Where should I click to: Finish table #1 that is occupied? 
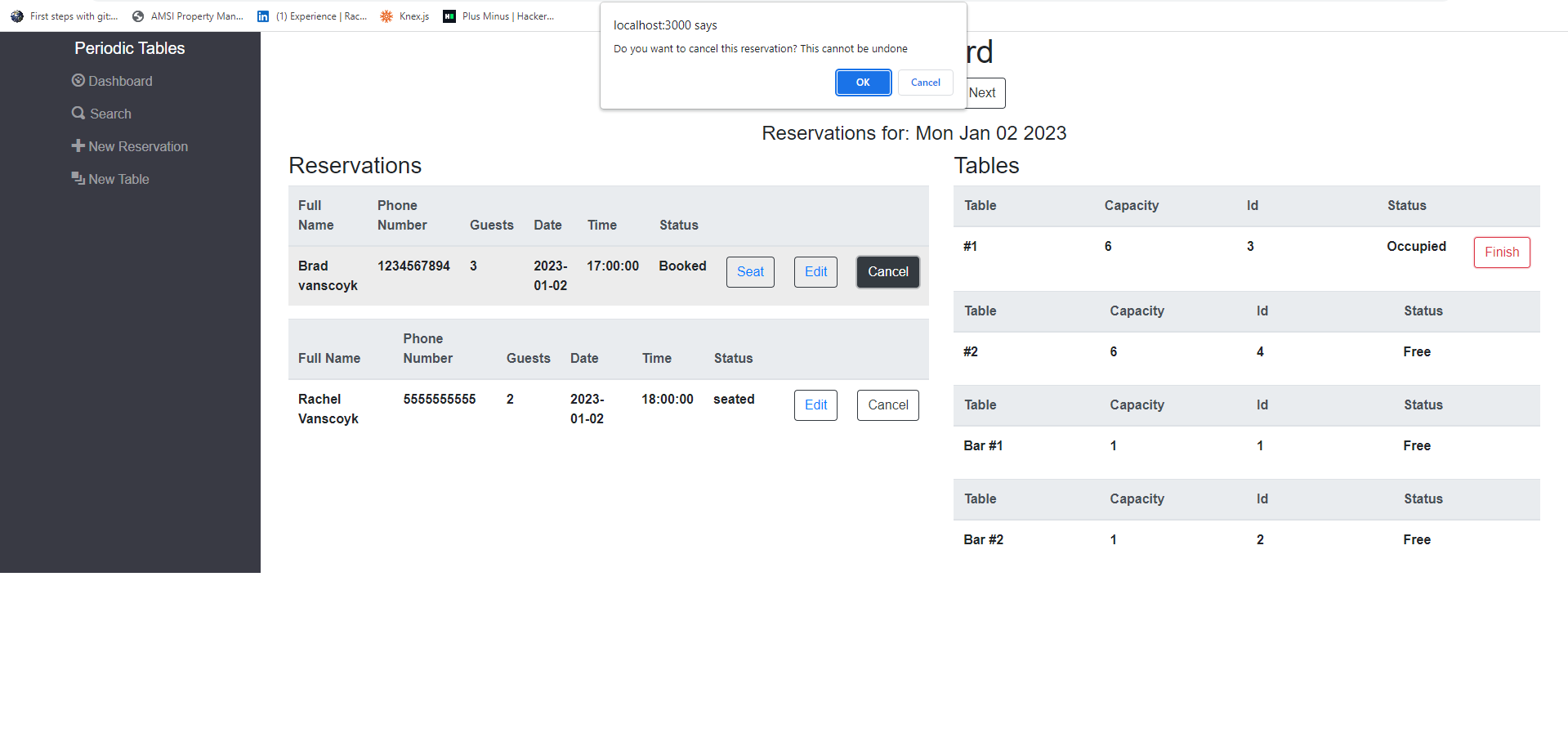pos(1501,252)
